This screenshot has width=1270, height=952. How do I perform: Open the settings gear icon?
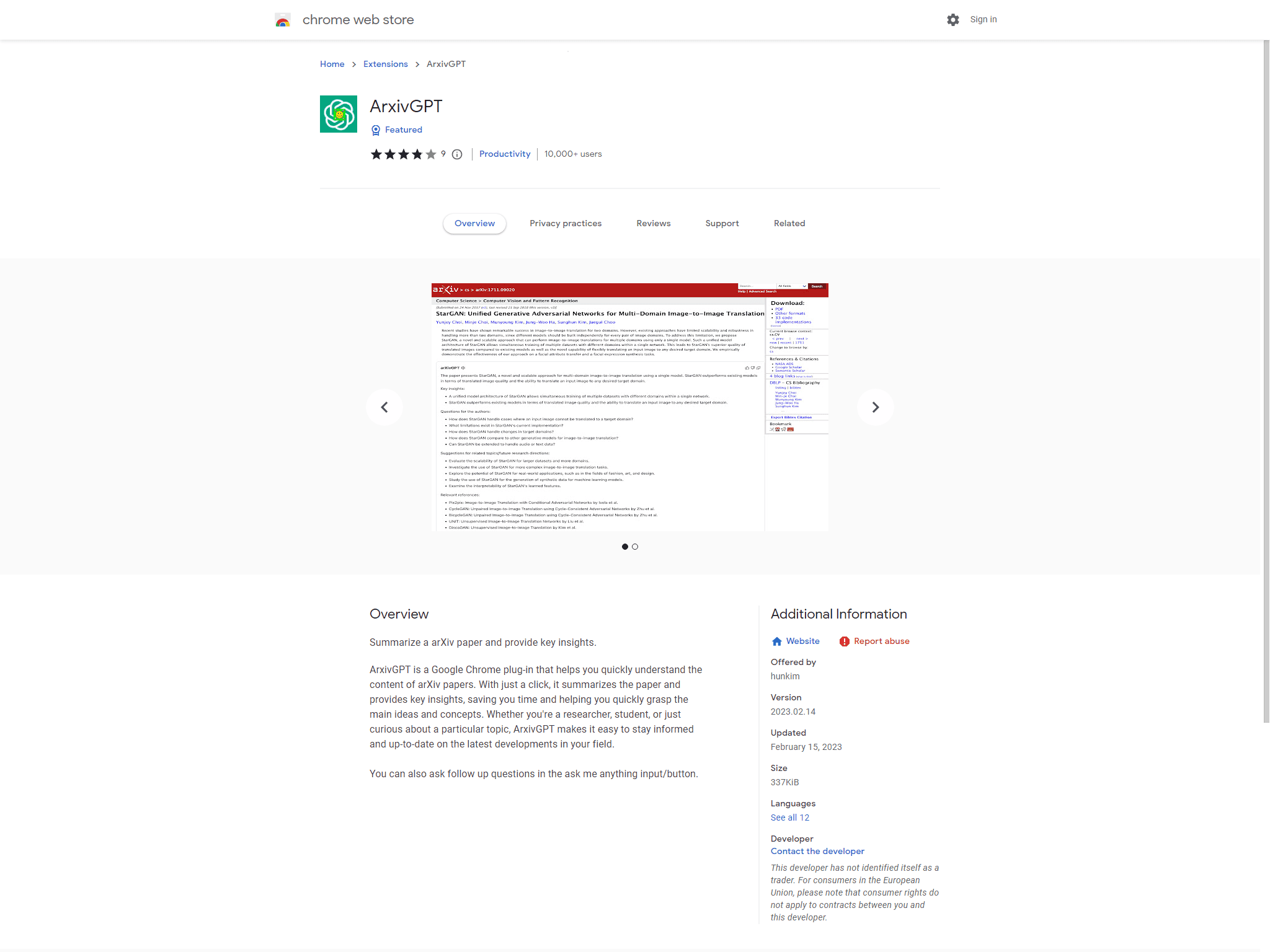[x=953, y=20]
